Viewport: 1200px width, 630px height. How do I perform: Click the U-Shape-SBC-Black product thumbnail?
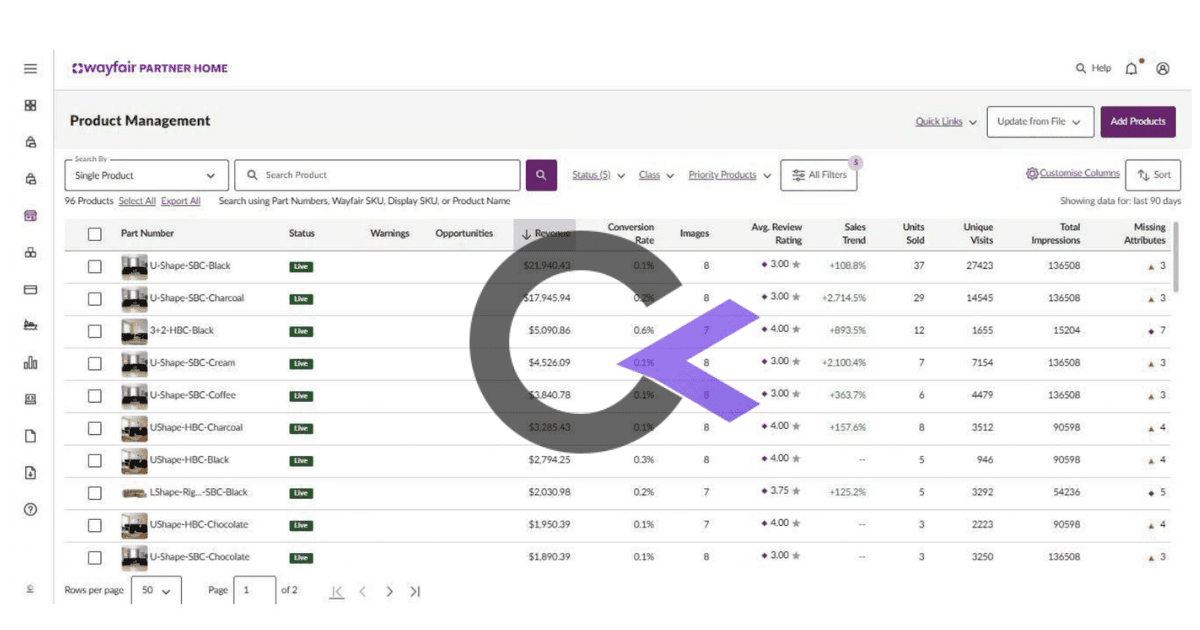134,266
